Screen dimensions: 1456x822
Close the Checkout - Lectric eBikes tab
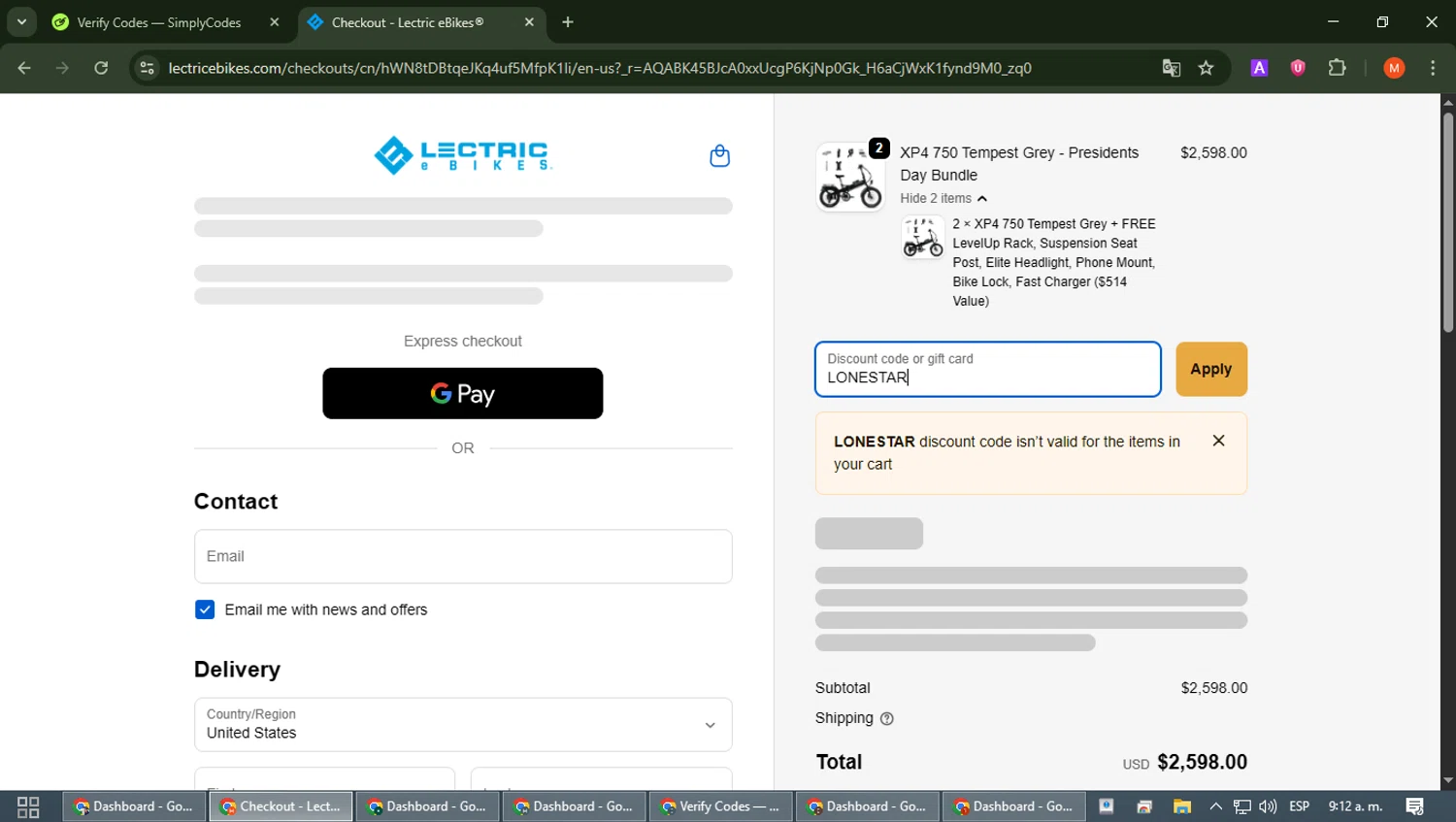pos(529,22)
